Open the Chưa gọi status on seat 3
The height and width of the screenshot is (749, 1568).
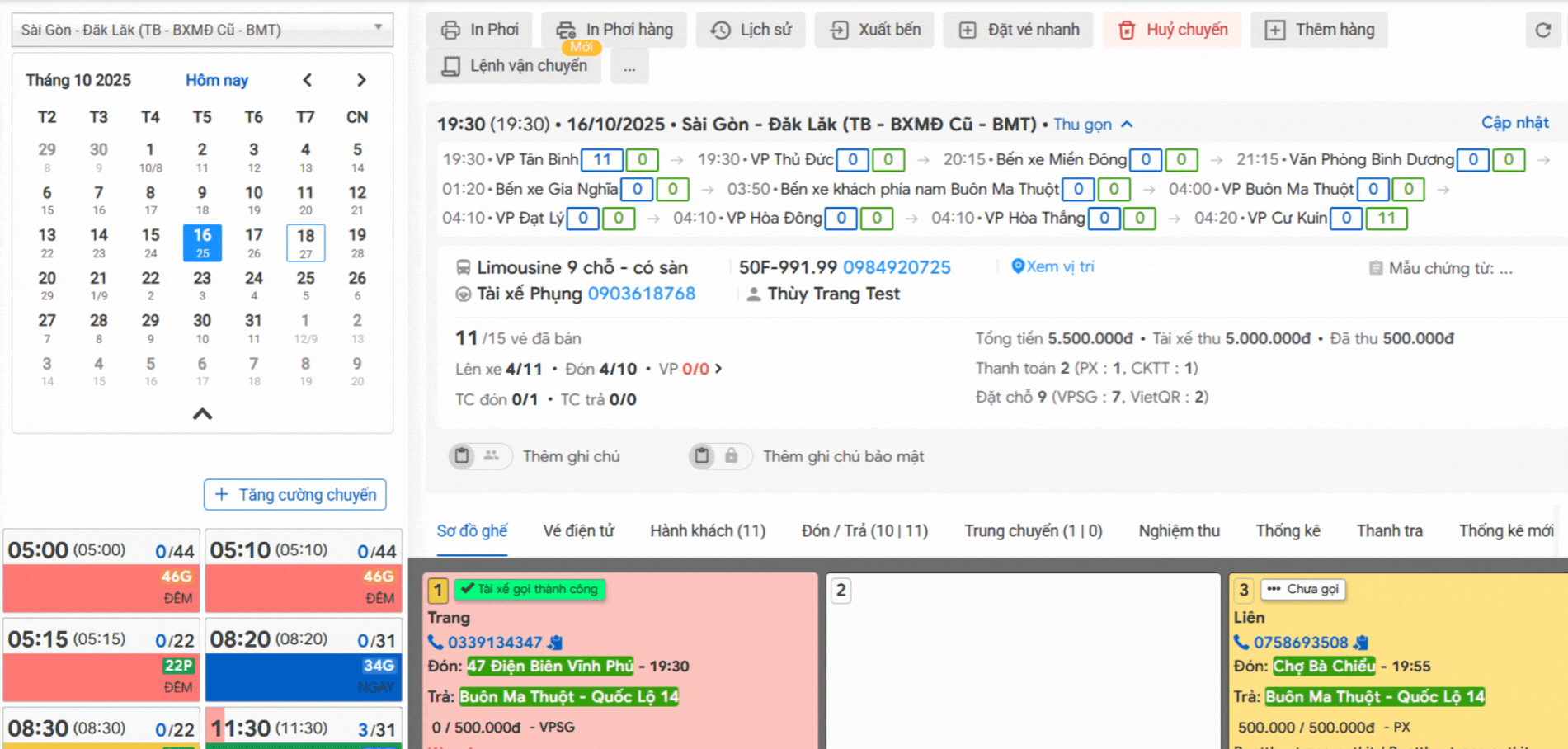tap(1303, 589)
